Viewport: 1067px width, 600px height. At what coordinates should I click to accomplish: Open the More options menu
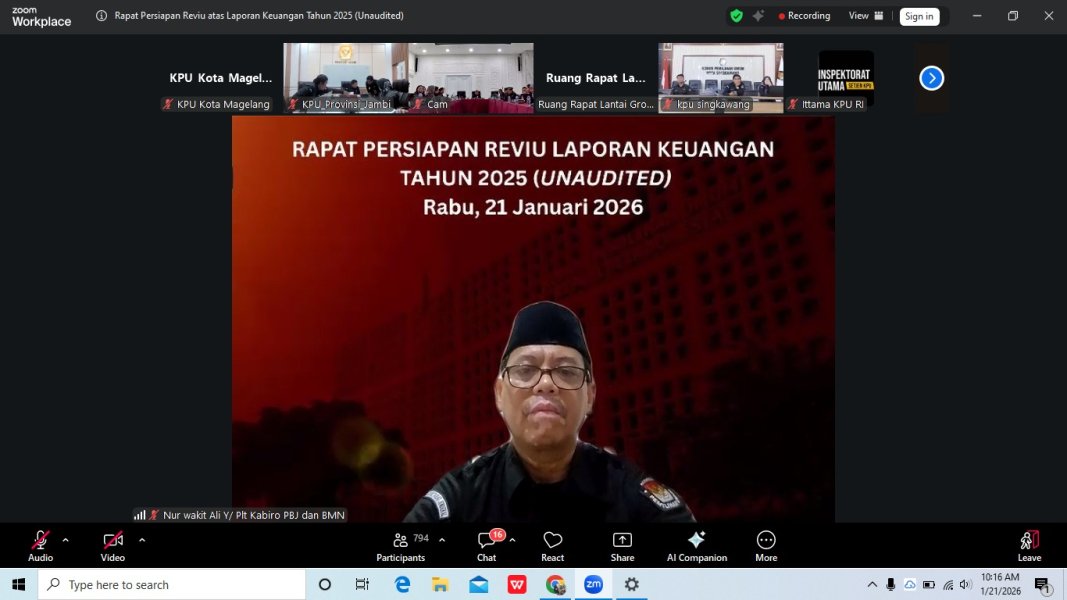[x=766, y=545]
